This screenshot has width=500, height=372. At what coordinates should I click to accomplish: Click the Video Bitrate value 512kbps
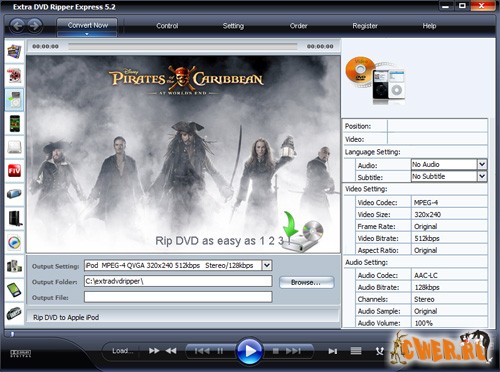427,238
